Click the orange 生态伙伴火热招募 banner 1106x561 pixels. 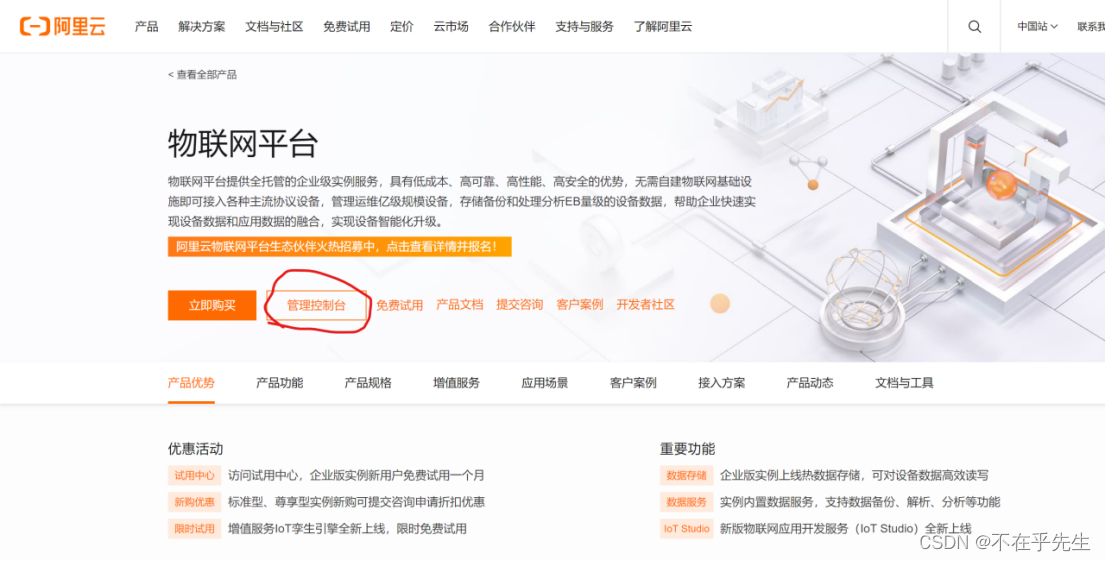tap(339, 246)
